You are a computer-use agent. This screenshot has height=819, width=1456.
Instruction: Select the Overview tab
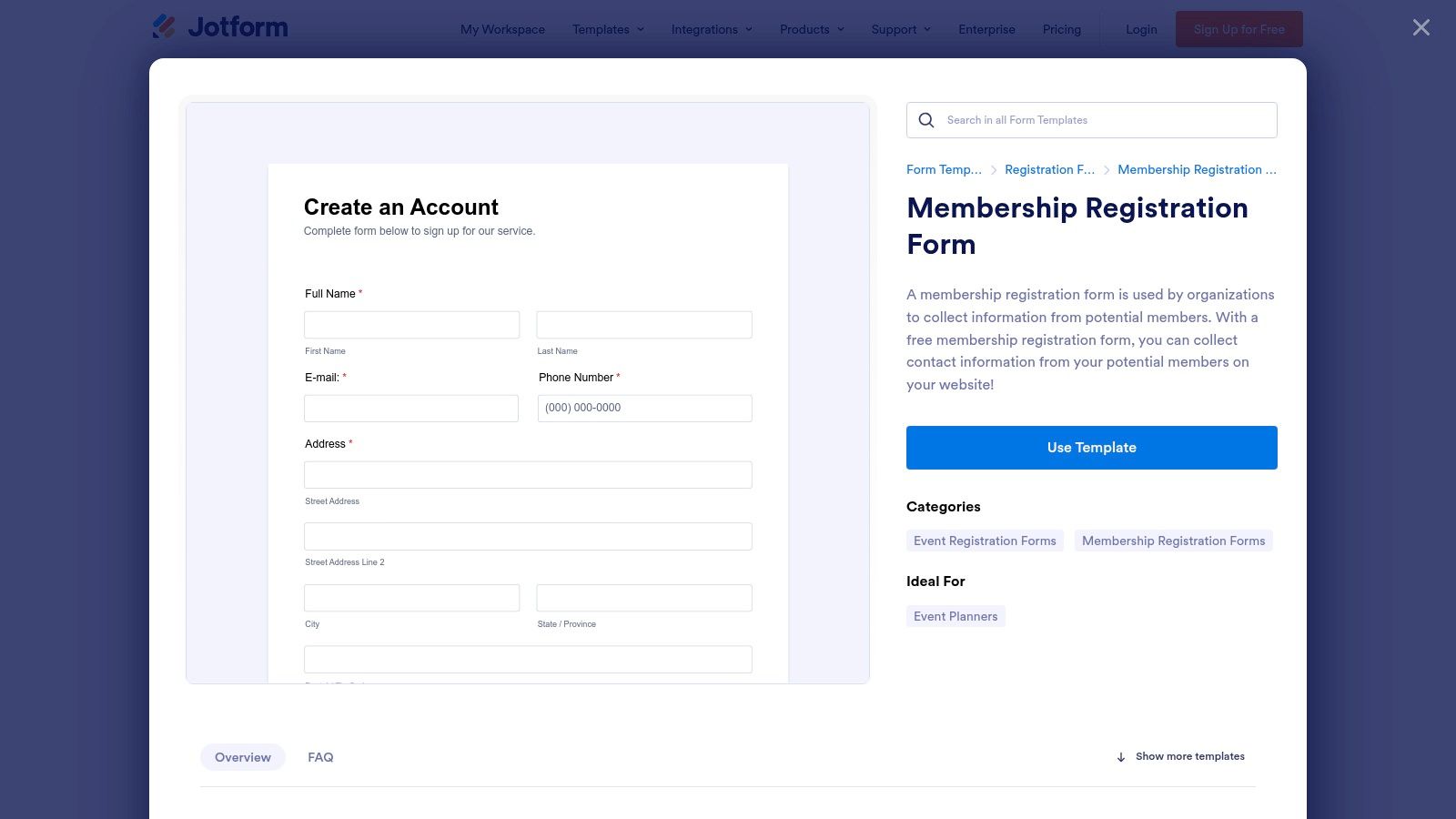coord(242,756)
